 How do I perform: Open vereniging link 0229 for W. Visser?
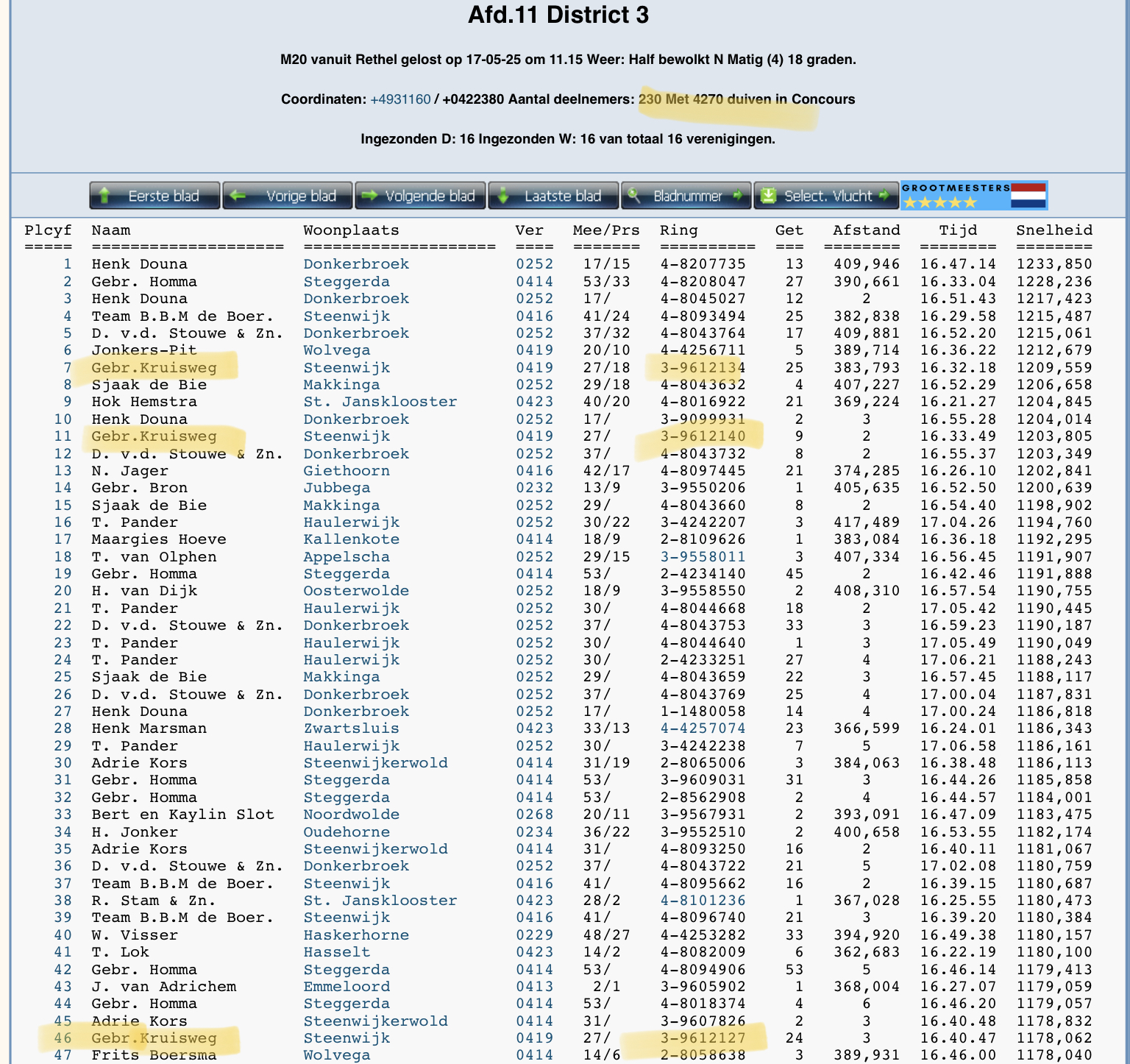pos(534,935)
